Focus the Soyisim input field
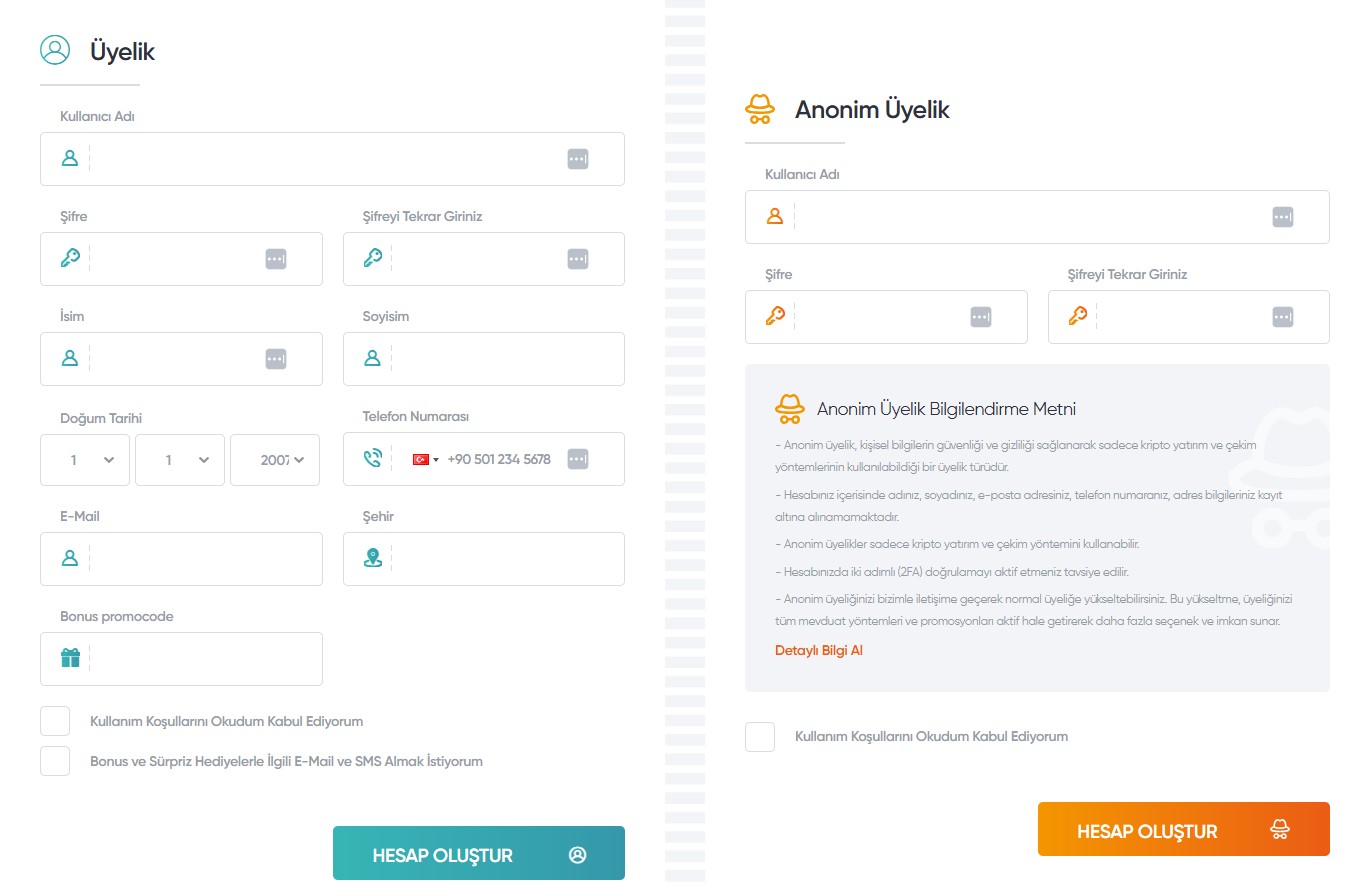The image size is (1369, 889). (x=484, y=359)
